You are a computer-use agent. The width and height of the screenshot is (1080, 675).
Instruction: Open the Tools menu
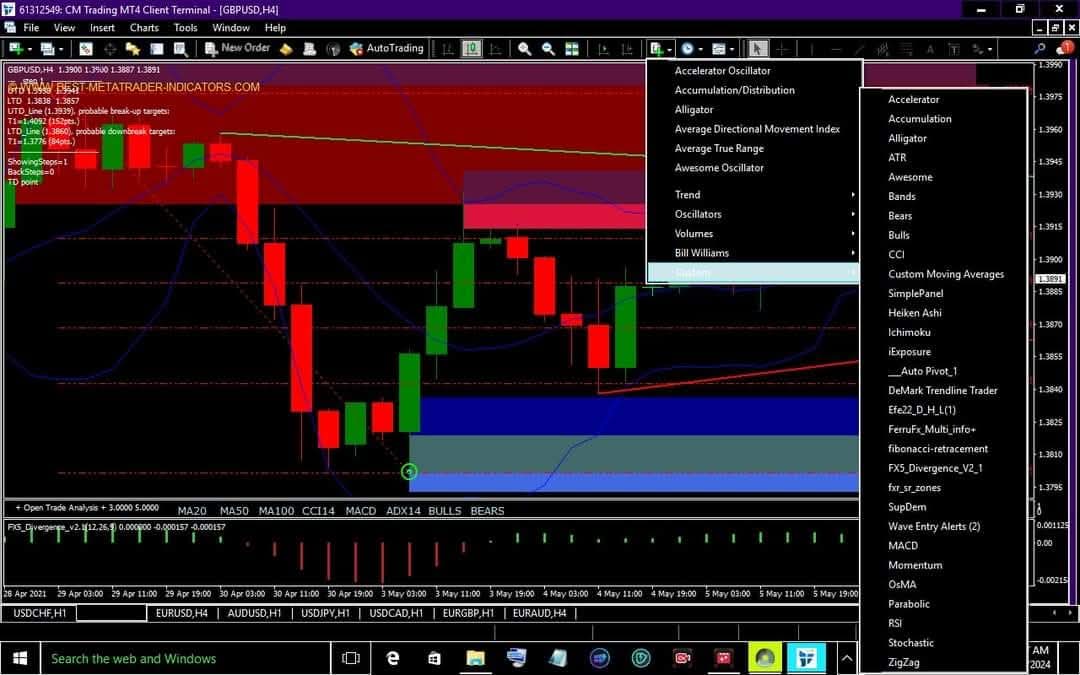click(x=185, y=28)
